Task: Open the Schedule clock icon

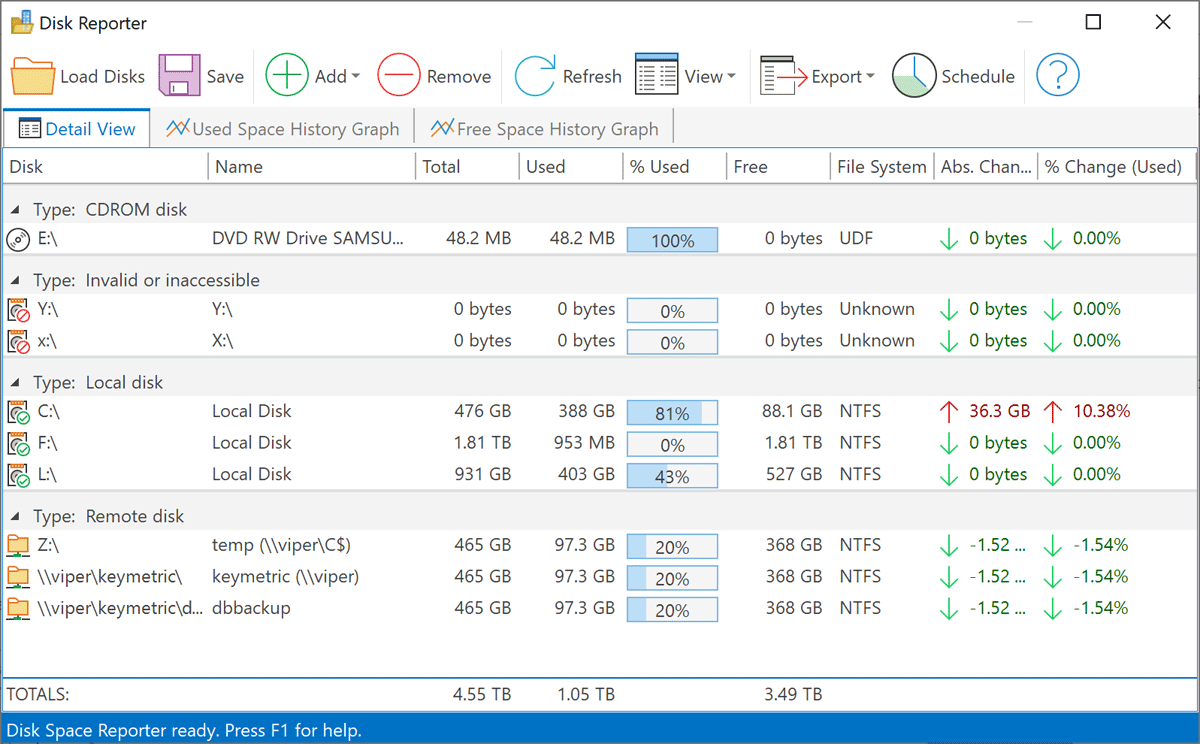Action: tap(913, 77)
